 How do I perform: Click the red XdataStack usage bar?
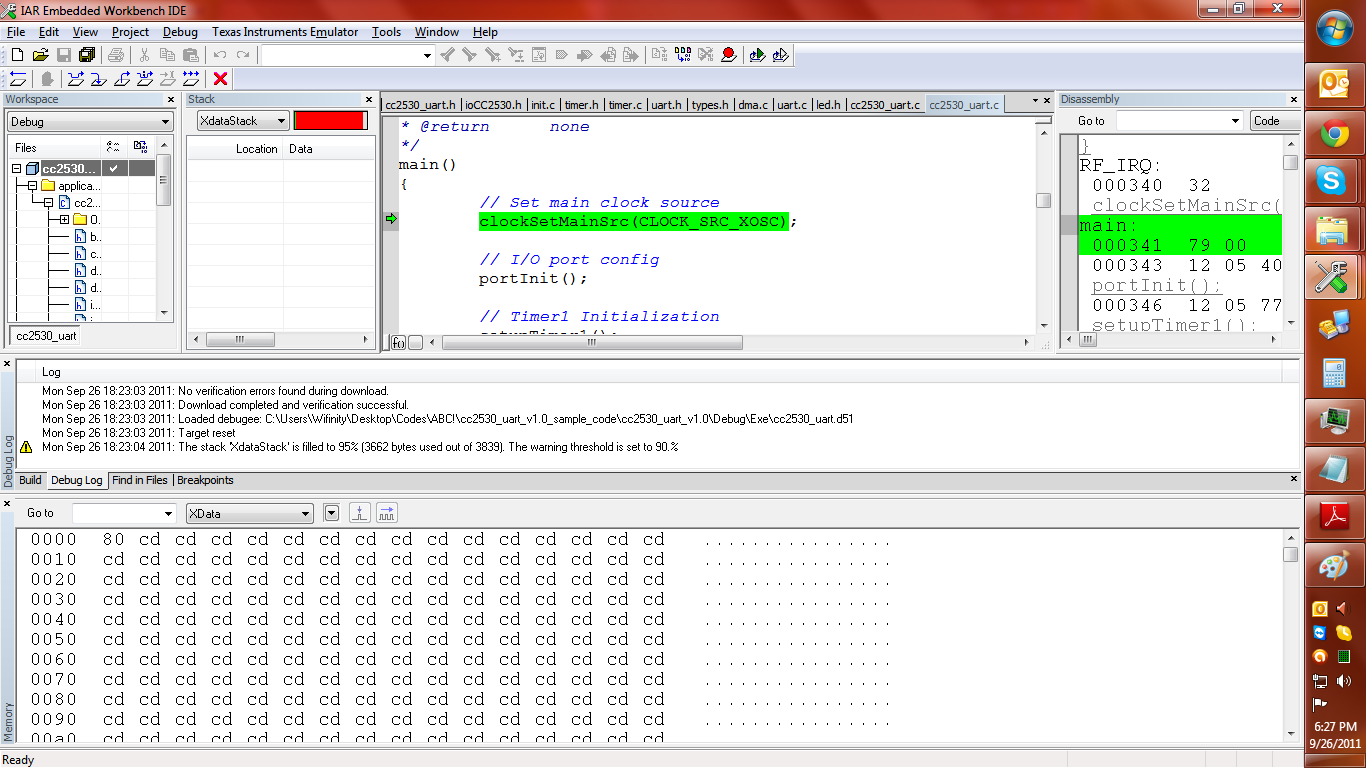point(330,121)
